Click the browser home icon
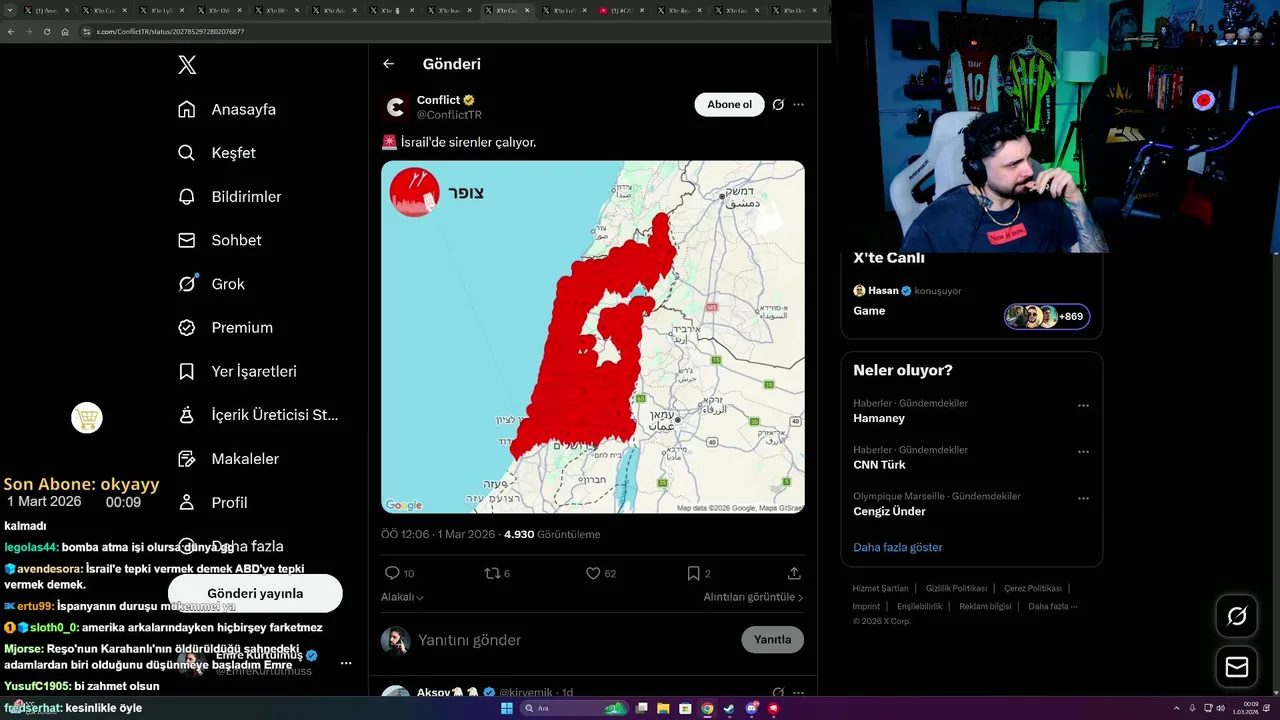Image resolution: width=1280 pixels, height=720 pixels. pyautogui.click(x=65, y=32)
